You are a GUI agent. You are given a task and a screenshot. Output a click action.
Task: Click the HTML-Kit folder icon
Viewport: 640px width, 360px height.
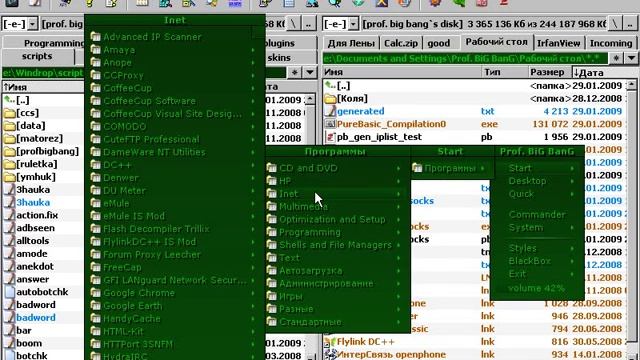(x=96, y=331)
